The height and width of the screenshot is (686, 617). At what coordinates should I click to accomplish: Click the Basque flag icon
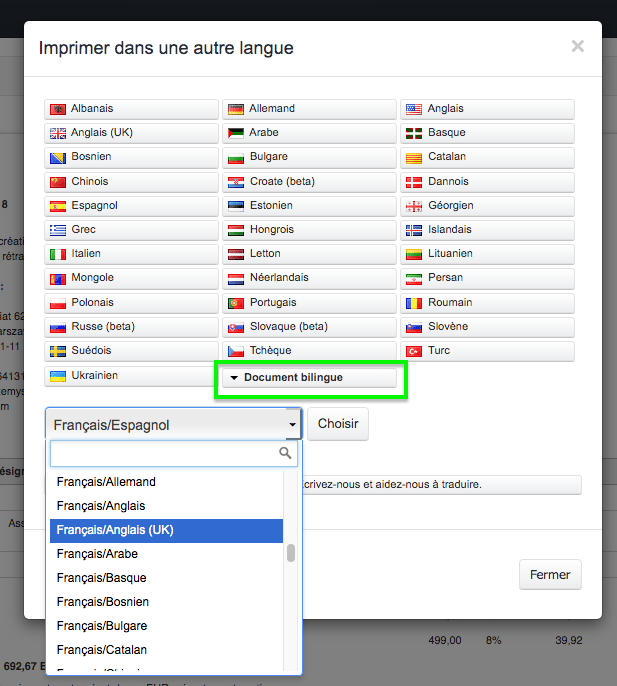pos(414,133)
